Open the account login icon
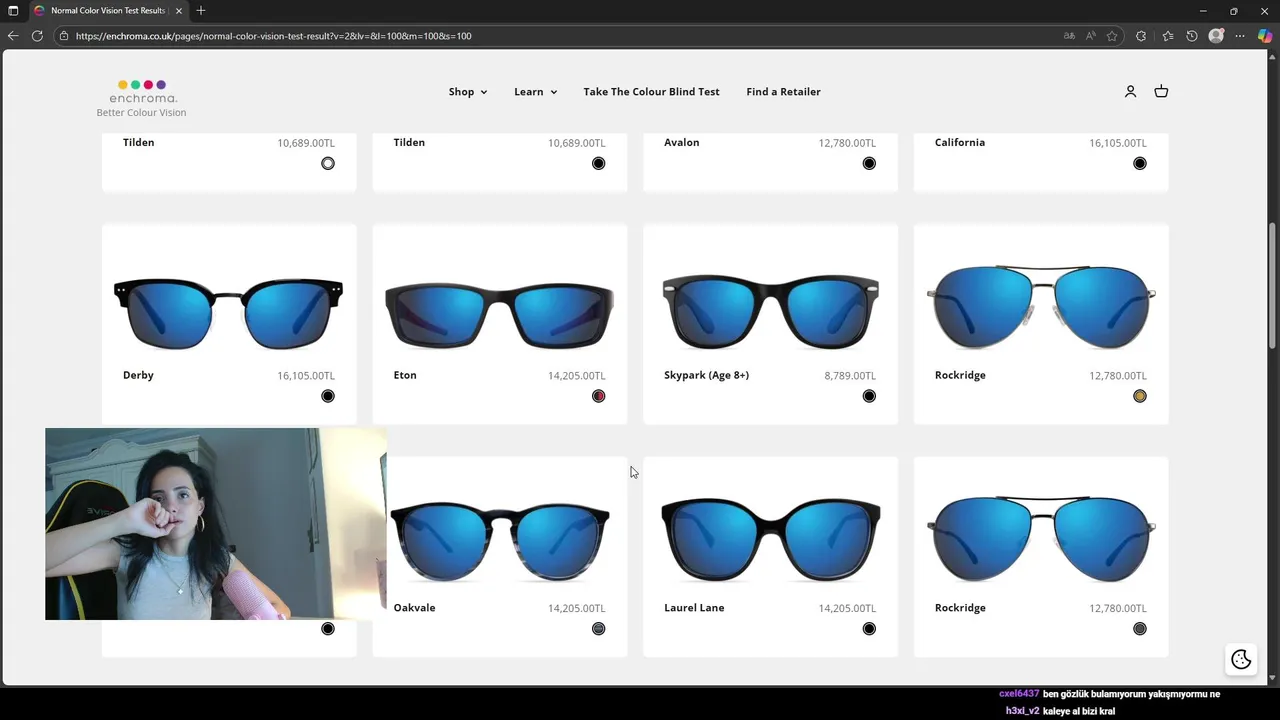Viewport: 1280px width, 720px height. click(1130, 91)
